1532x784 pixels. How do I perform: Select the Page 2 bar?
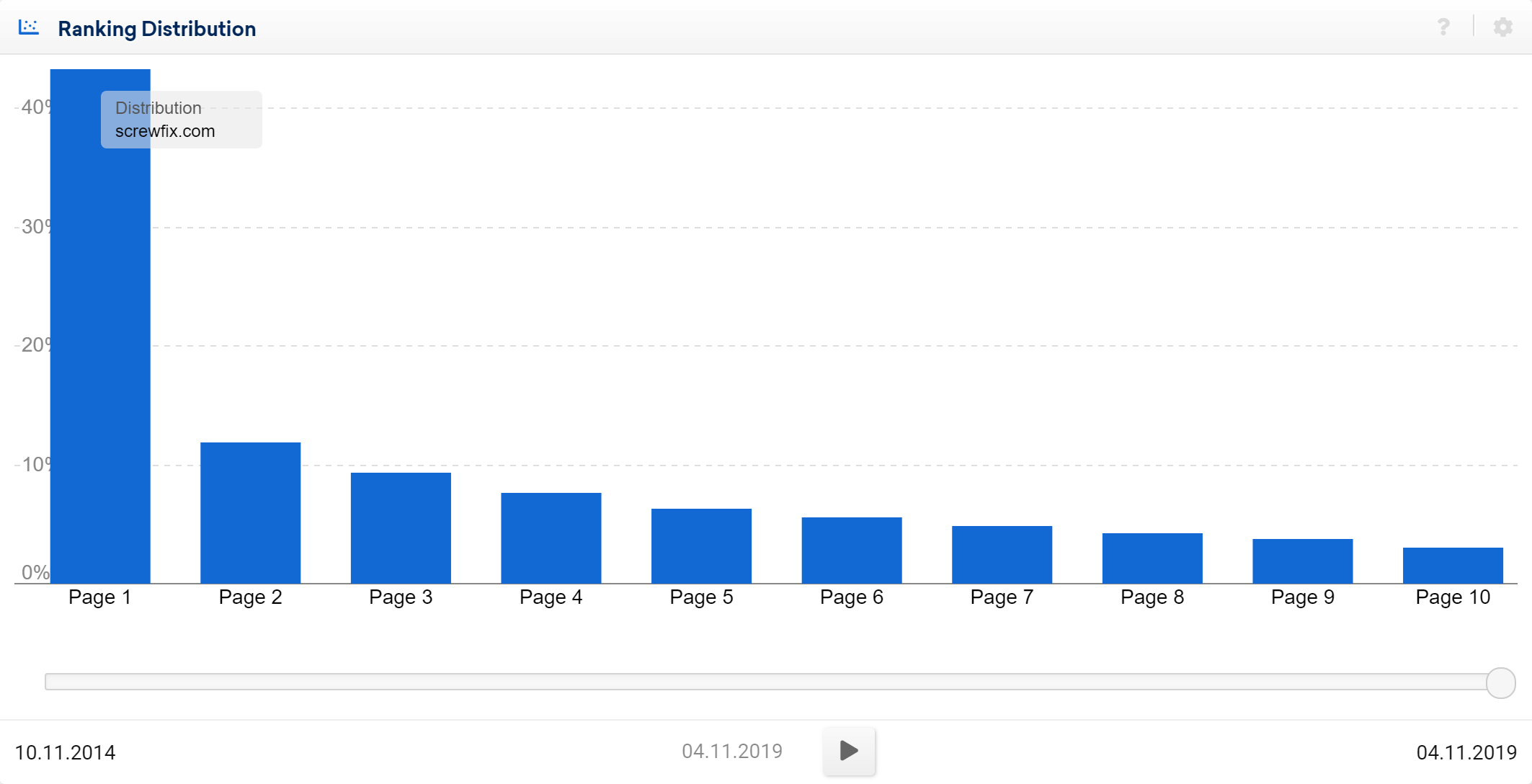tap(251, 512)
